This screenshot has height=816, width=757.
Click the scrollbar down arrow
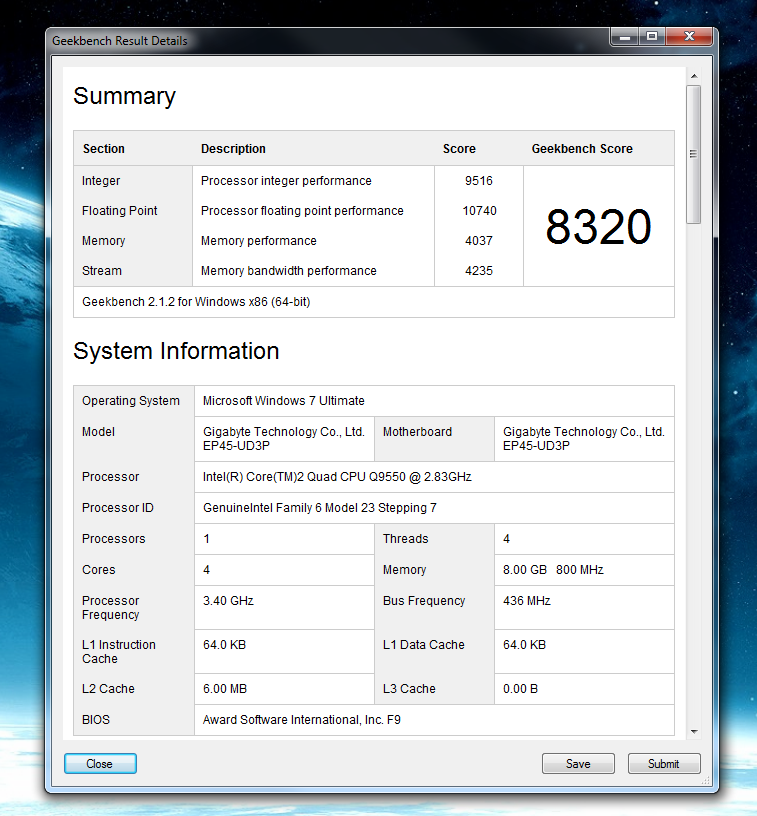pos(694,732)
